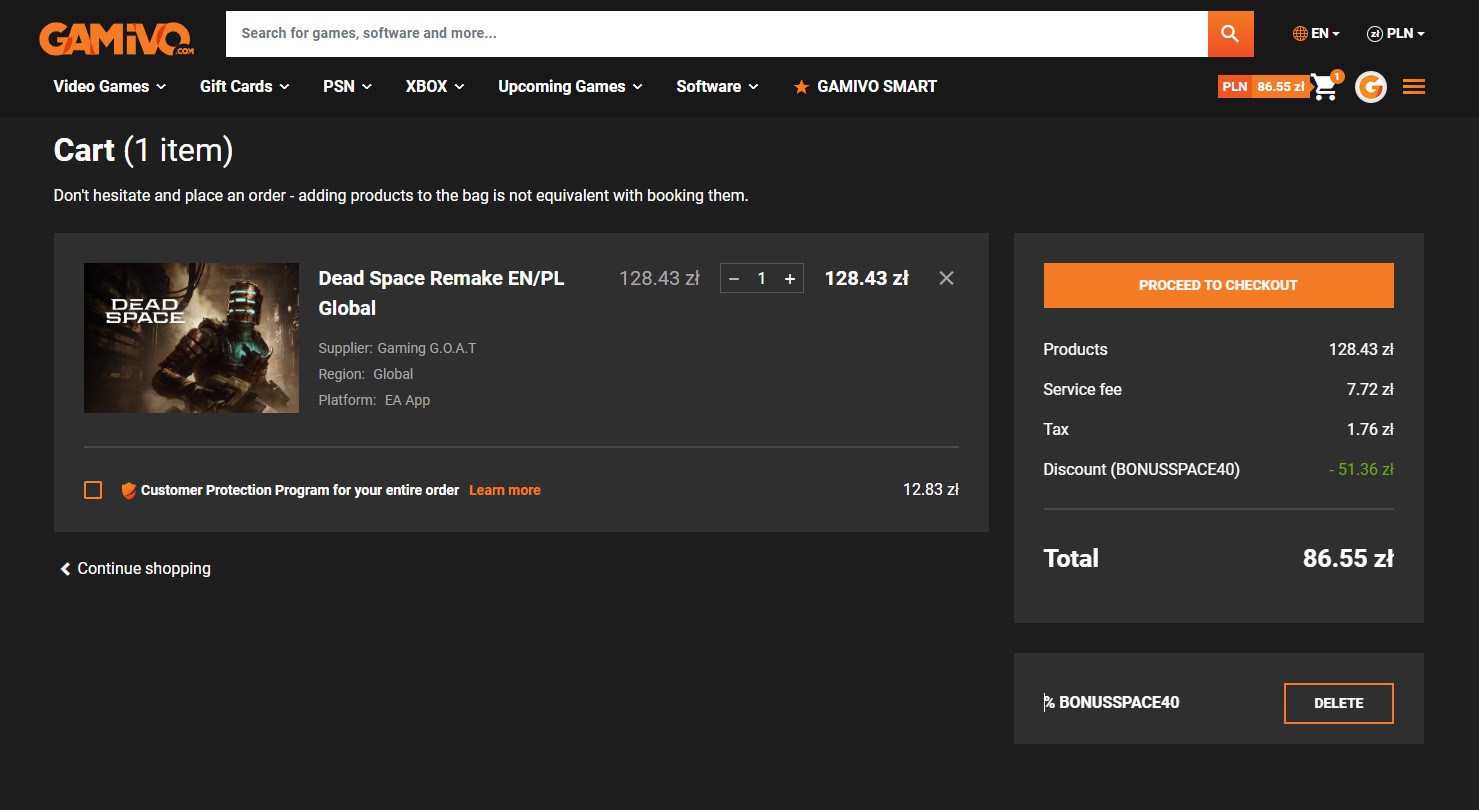Click the 12.83 zł protection price
The width and height of the screenshot is (1479, 810).
[931, 490]
